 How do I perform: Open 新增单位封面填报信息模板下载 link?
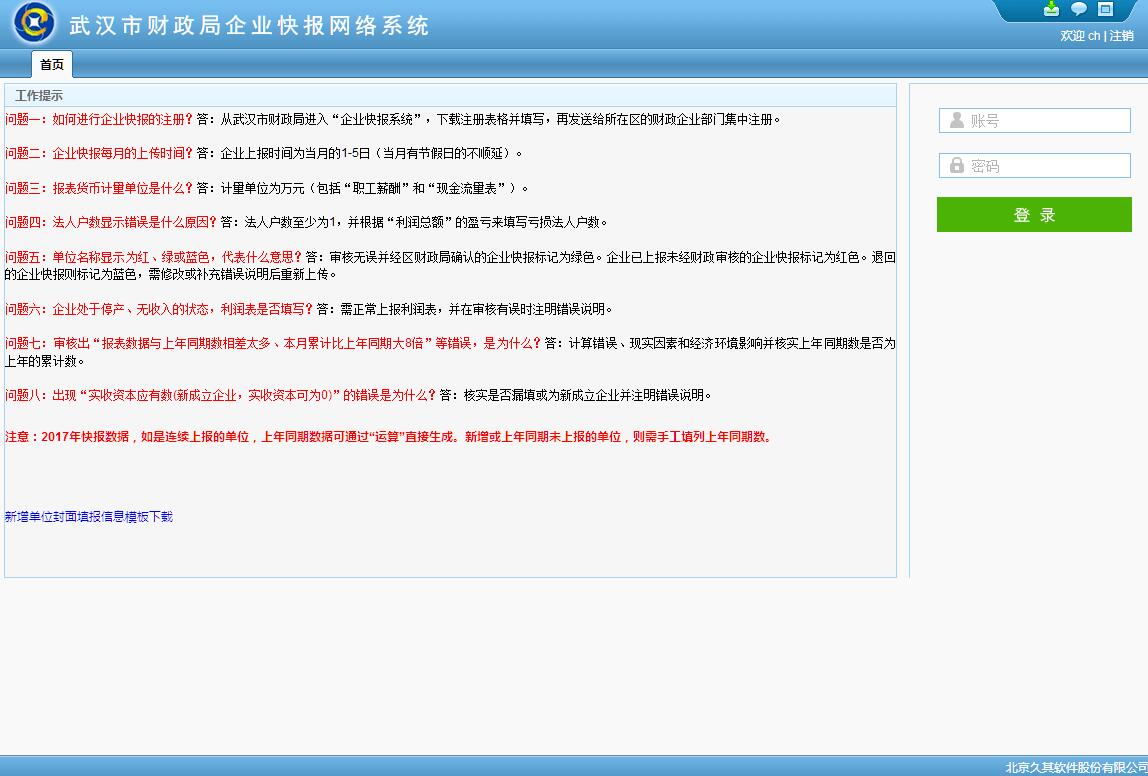click(x=89, y=517)
